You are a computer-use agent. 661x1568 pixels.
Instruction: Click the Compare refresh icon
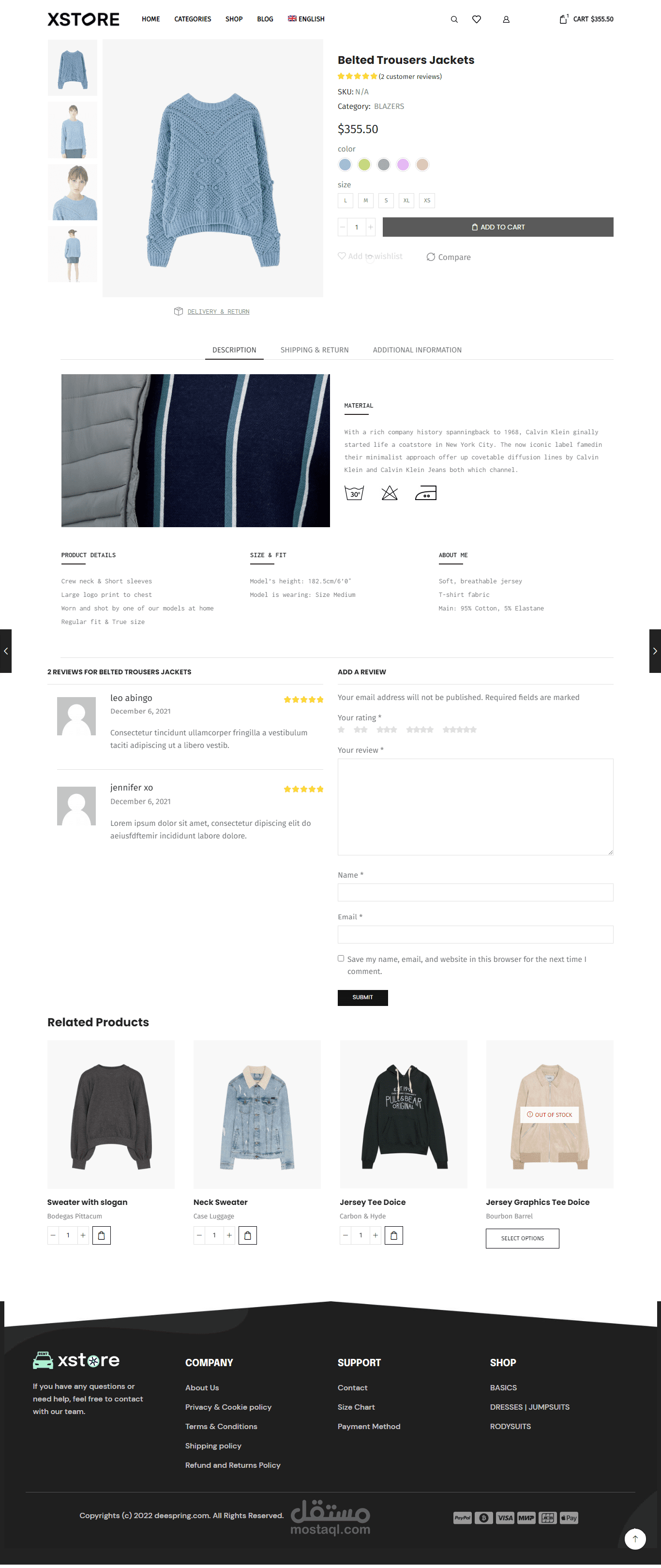pyautogui.click(x=431, y=257)
